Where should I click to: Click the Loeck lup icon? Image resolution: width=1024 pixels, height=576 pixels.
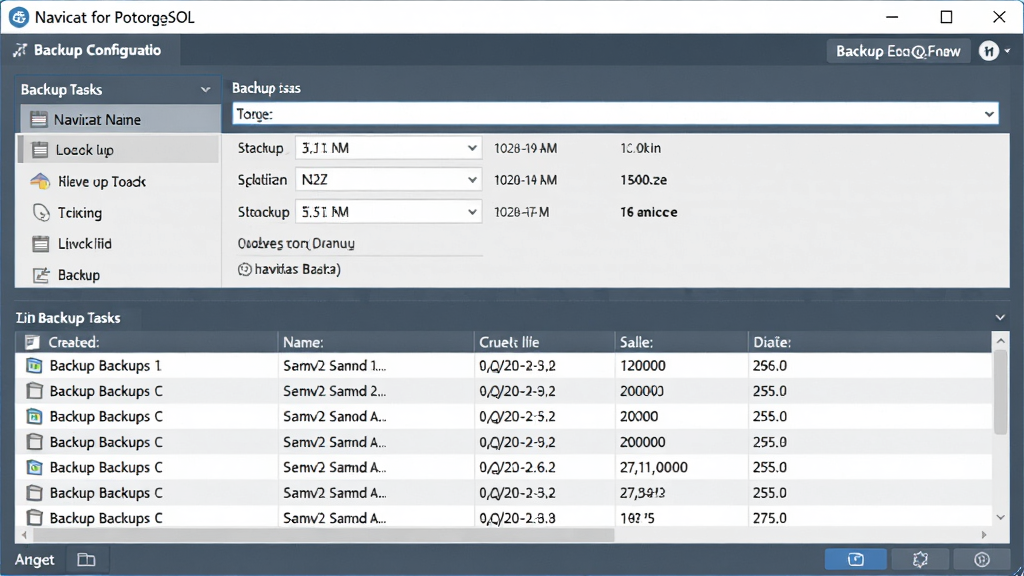click(x=40, y=150)
